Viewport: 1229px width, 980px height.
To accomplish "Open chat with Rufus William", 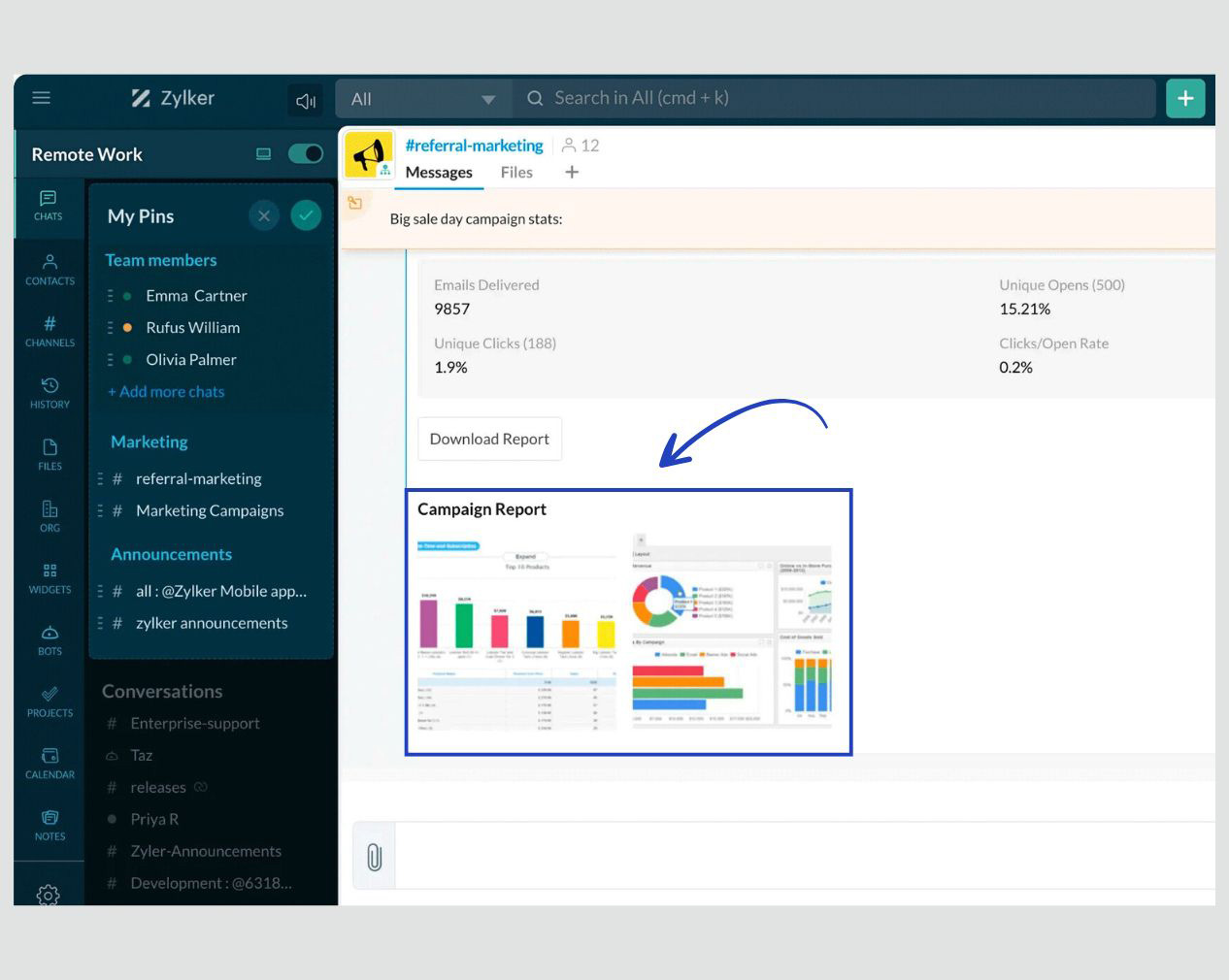I will (x=192, y=328).
